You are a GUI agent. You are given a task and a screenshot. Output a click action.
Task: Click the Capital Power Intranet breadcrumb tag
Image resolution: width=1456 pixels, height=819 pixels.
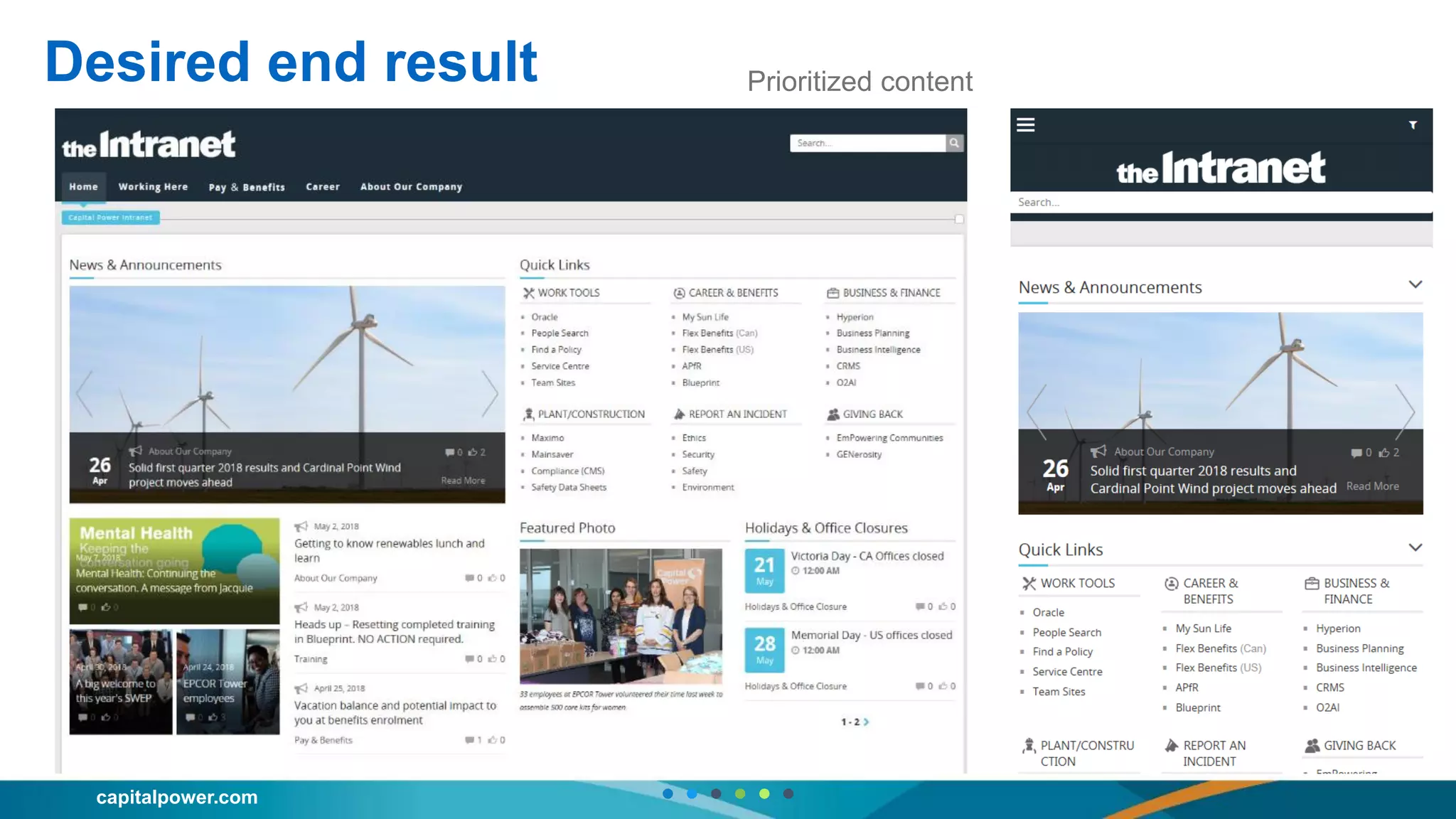click(110, 218)
